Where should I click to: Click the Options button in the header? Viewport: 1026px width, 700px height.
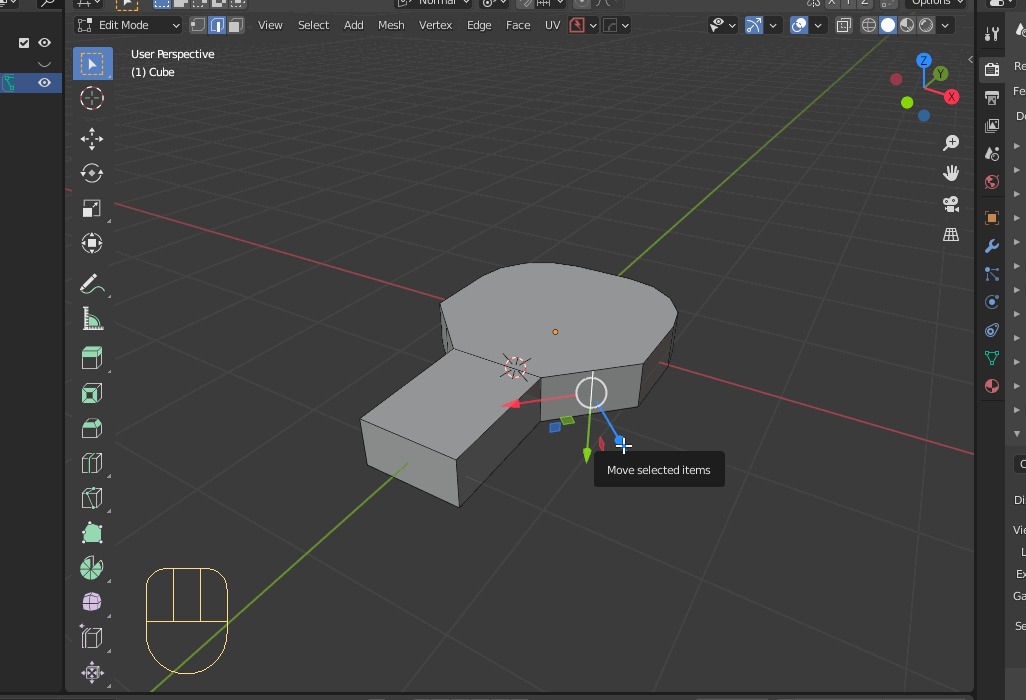(x=934, y=4)
